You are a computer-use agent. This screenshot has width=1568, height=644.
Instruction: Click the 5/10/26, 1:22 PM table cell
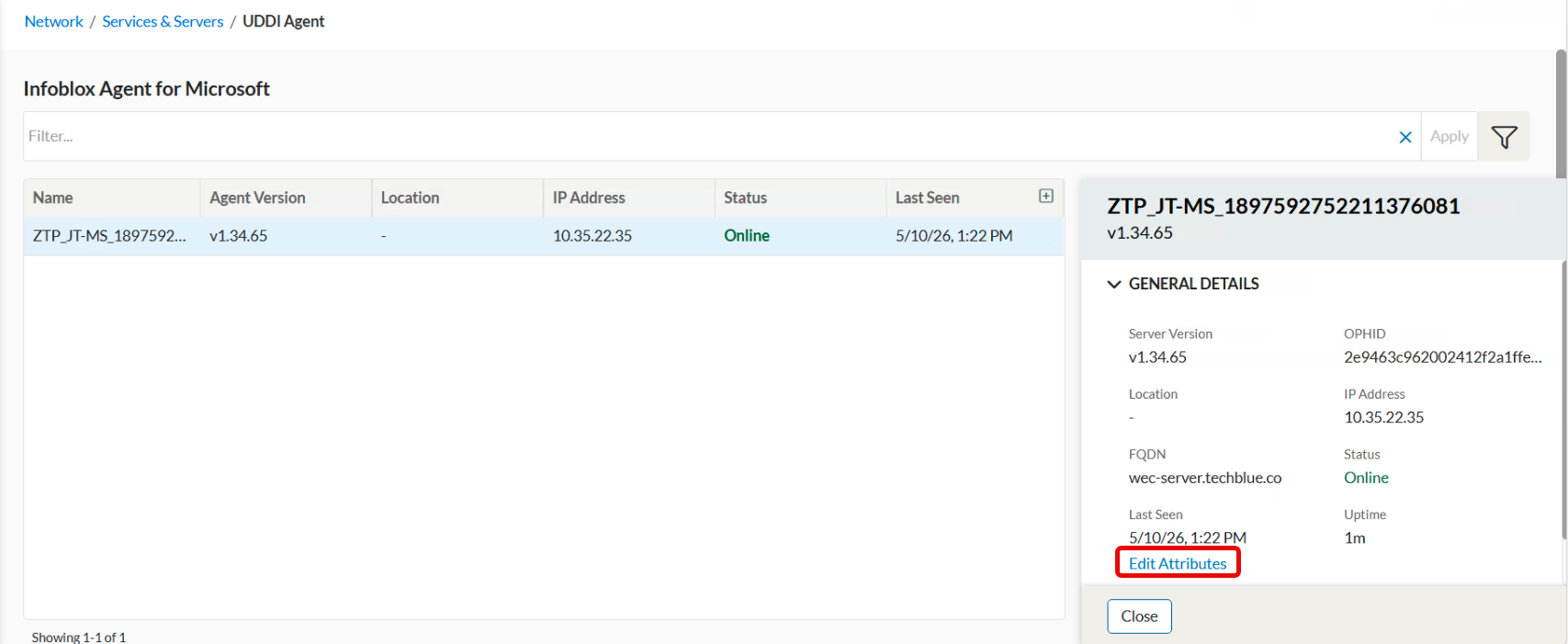[953, 236]
